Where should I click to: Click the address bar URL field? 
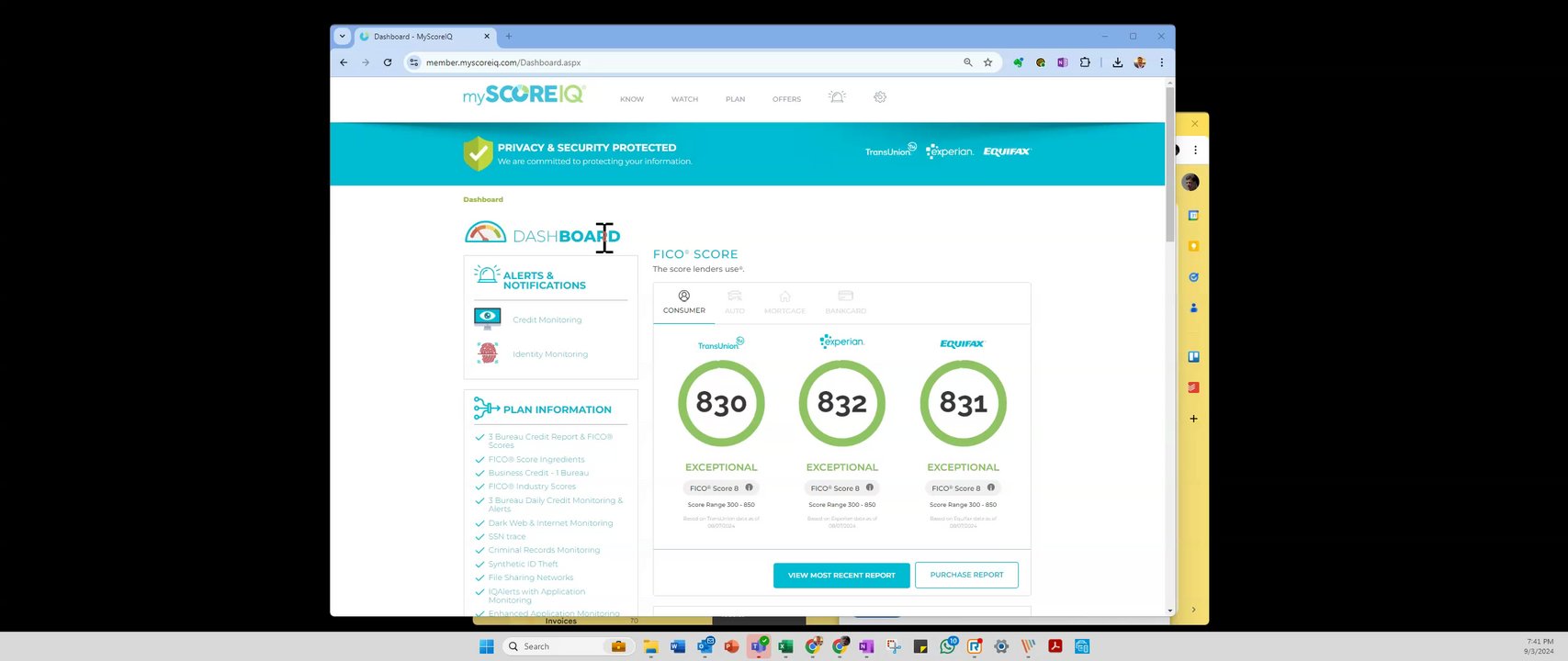point(689,62)
